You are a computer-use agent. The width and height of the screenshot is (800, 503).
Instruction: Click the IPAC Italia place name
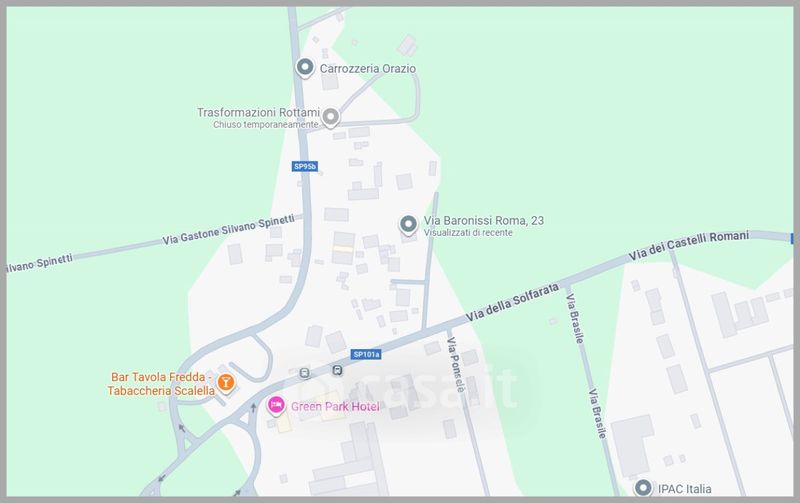point(684,489)
